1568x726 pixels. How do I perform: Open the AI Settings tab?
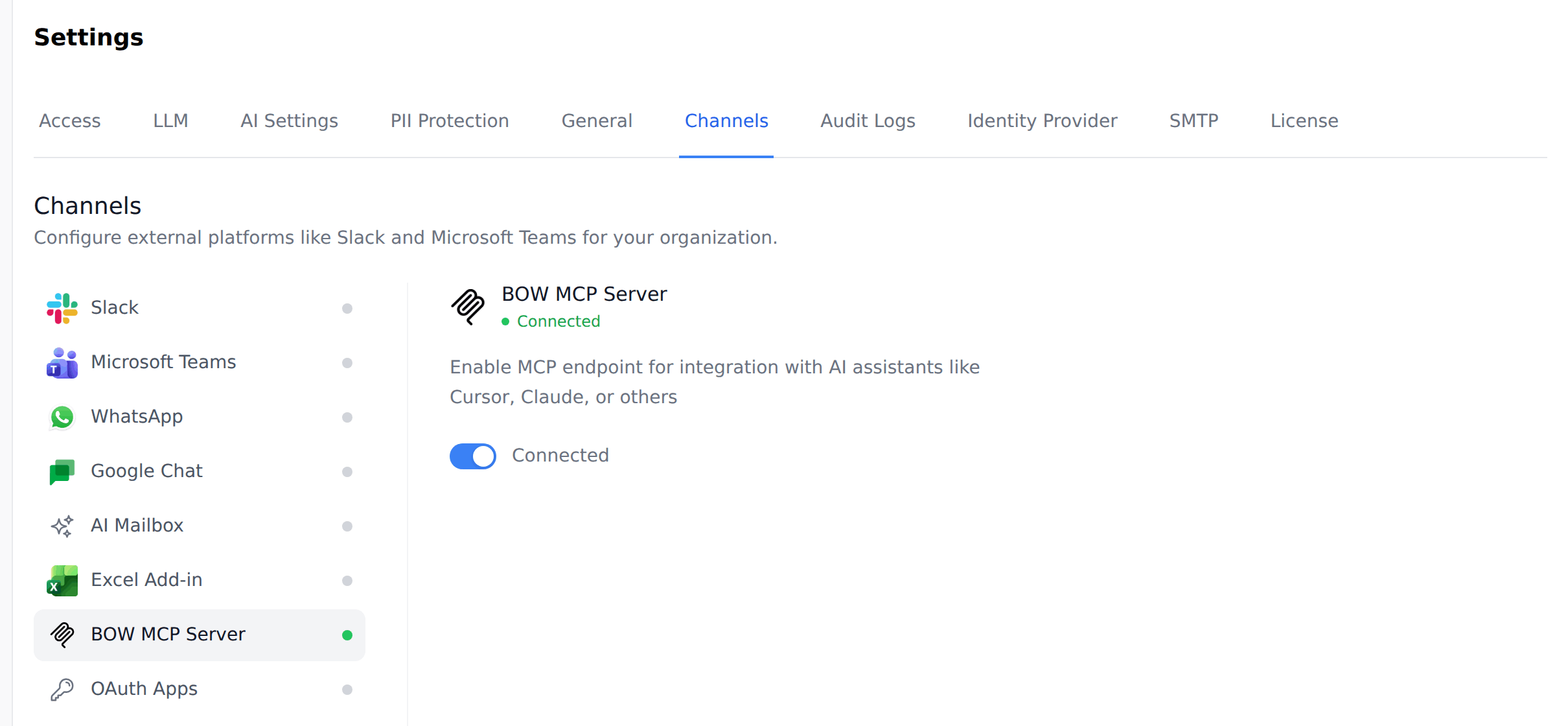point(290,121)
